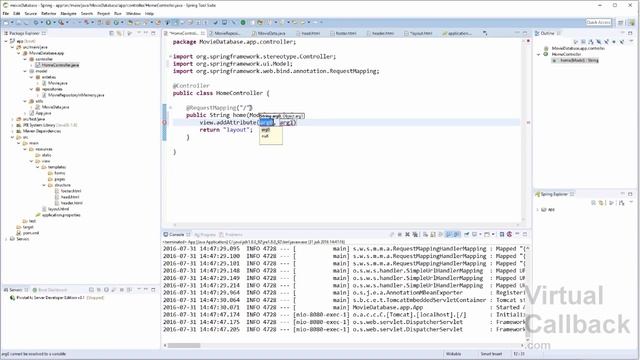Screen dimensions: 640x360
Task: Open the Window menu
Action: pos(133,13)
